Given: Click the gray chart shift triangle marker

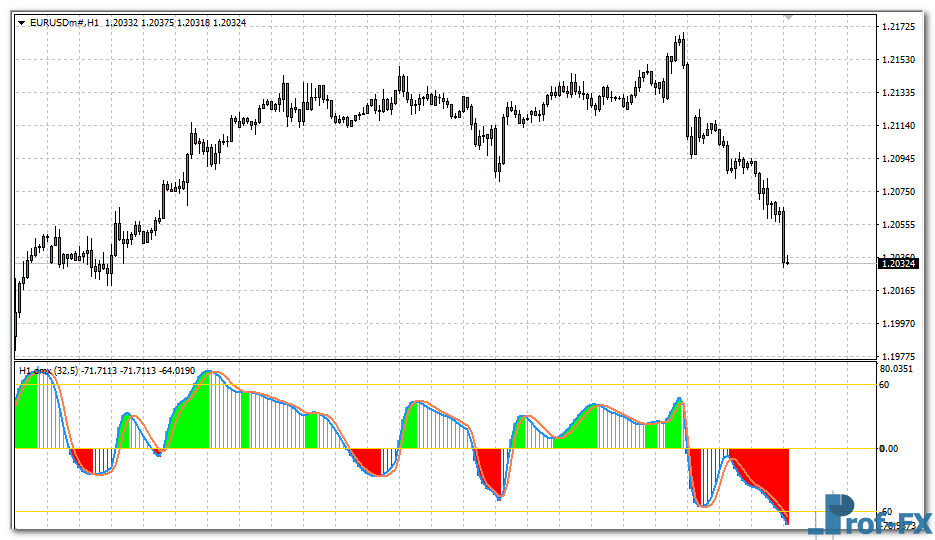Looking at the screenshot, I should click(788, 17).
